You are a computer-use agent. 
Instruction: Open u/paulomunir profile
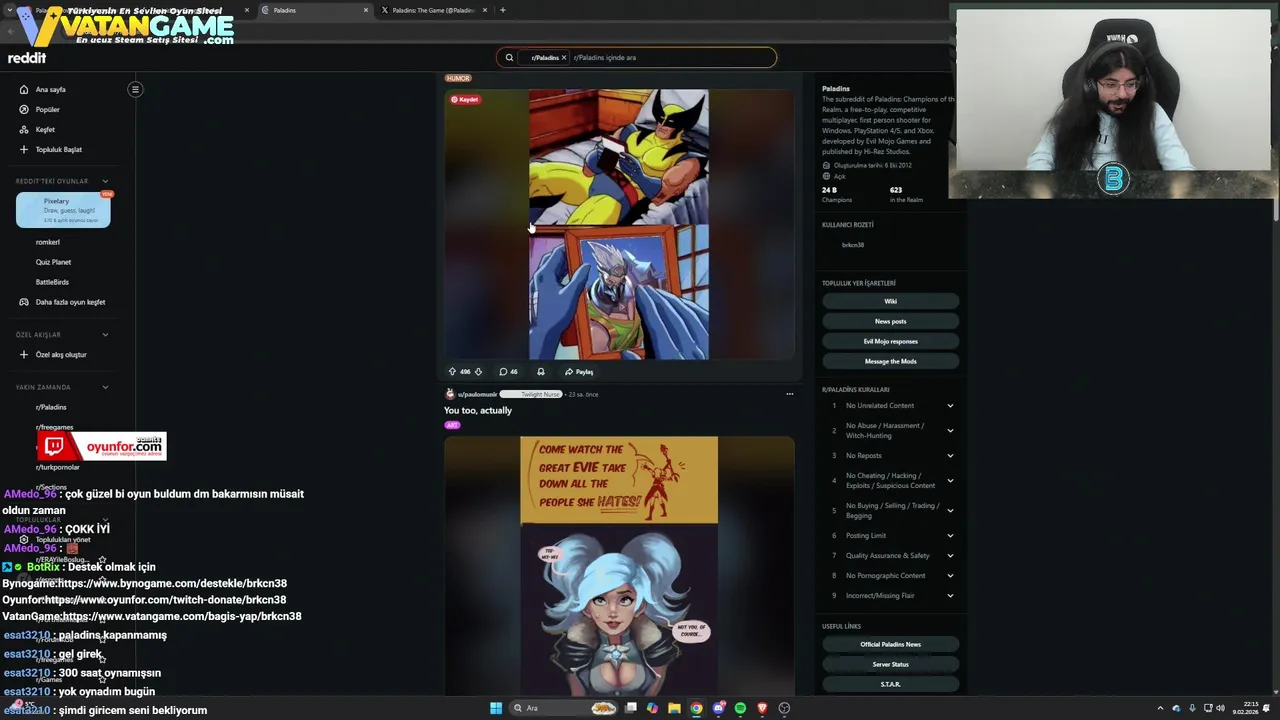point(477,394)
